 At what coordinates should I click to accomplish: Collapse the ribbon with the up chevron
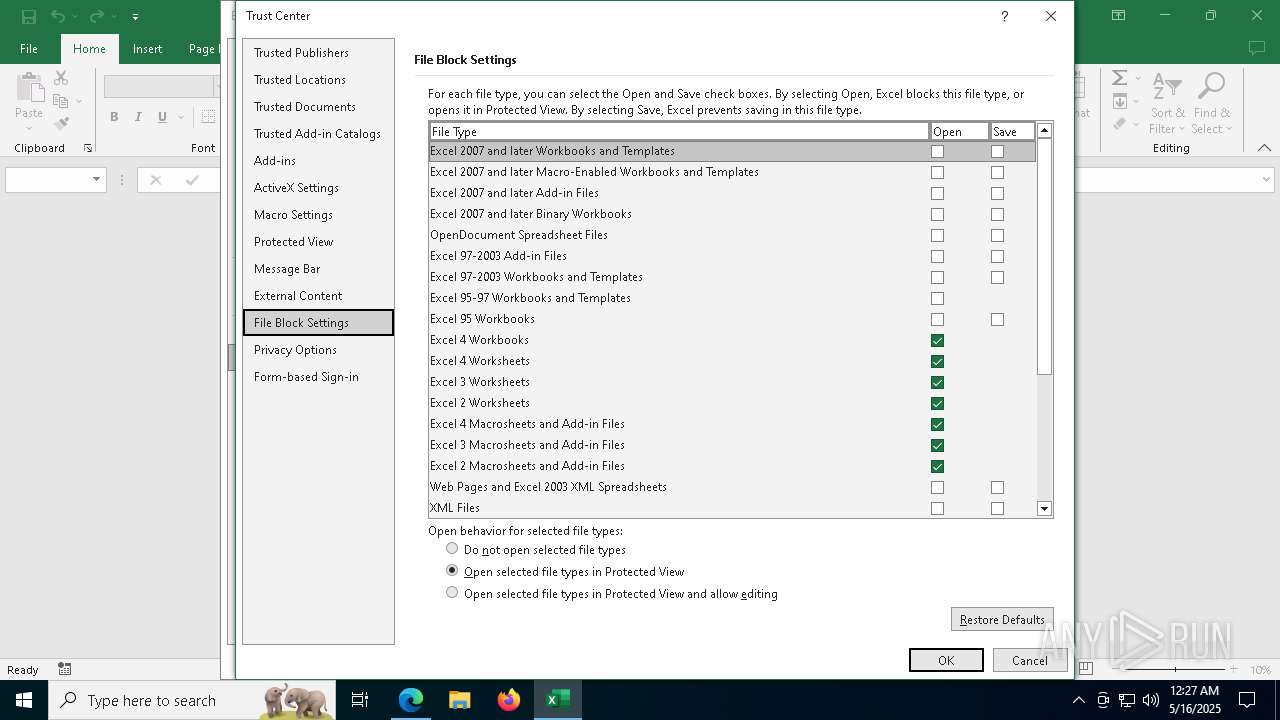coord(1264,148)
